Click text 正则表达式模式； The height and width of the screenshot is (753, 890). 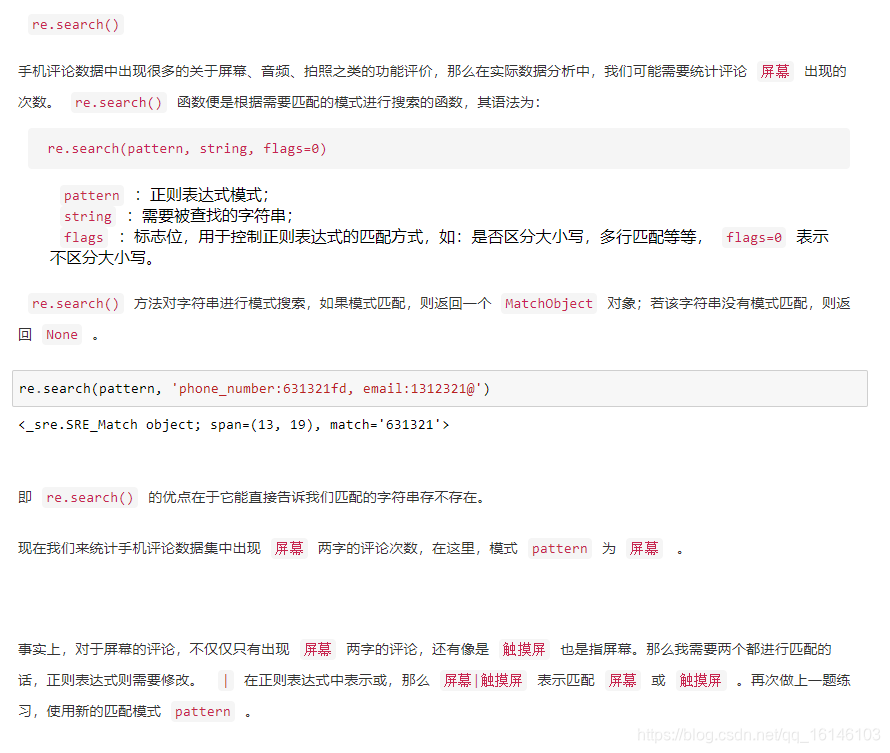[x=208, y=195]
